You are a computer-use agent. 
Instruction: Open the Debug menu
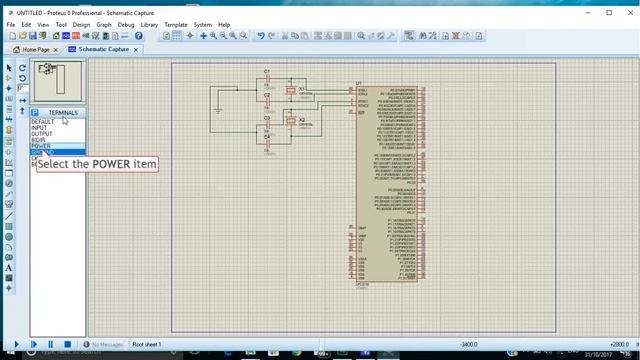click(126, 24)
